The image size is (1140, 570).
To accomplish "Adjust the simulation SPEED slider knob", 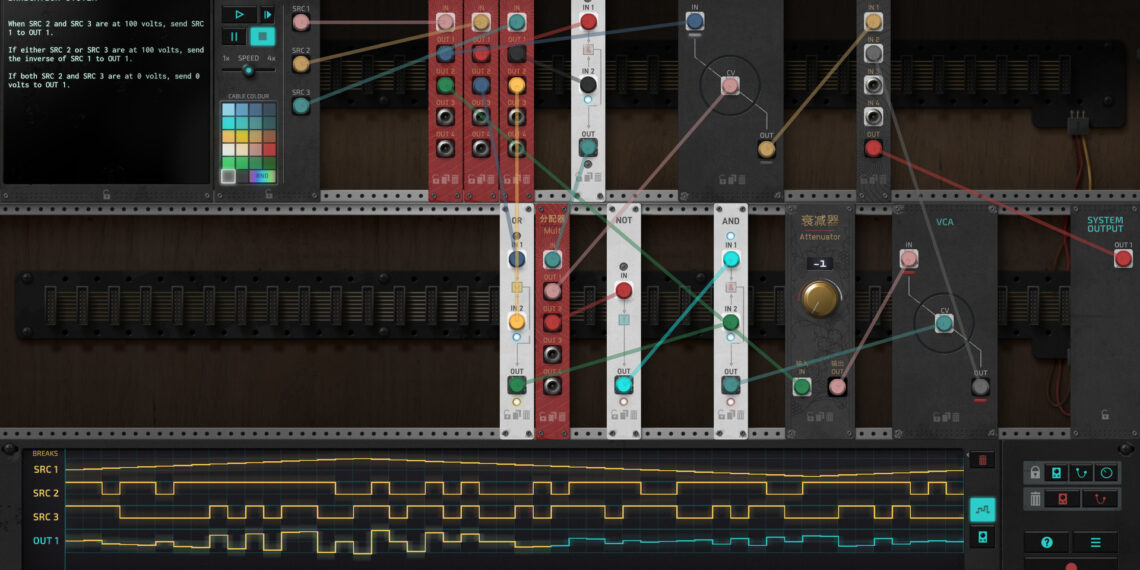I will 249,71.
